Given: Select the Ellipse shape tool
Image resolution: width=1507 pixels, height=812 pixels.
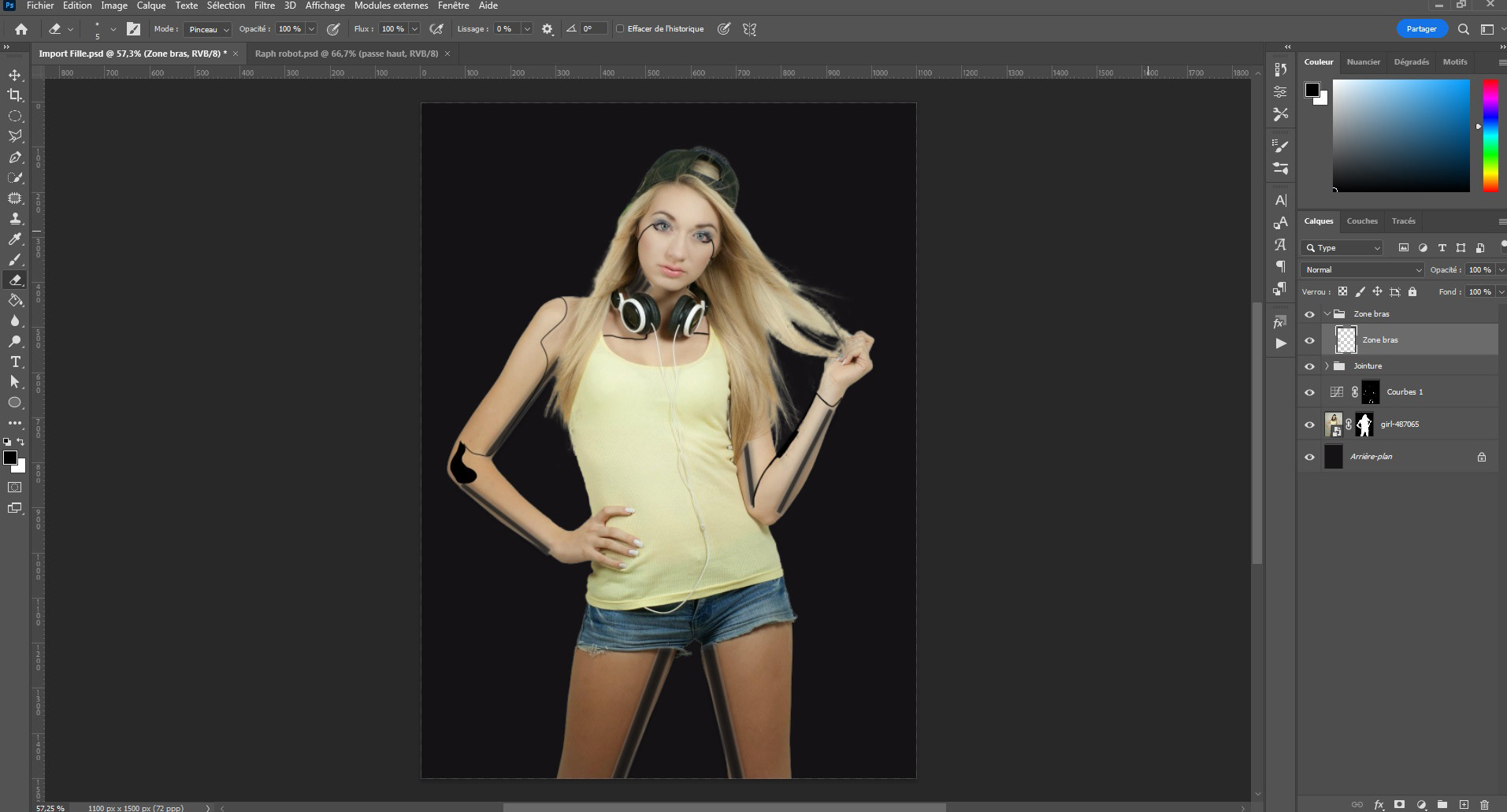Looking at the screenshot, I should click(15, 402).
